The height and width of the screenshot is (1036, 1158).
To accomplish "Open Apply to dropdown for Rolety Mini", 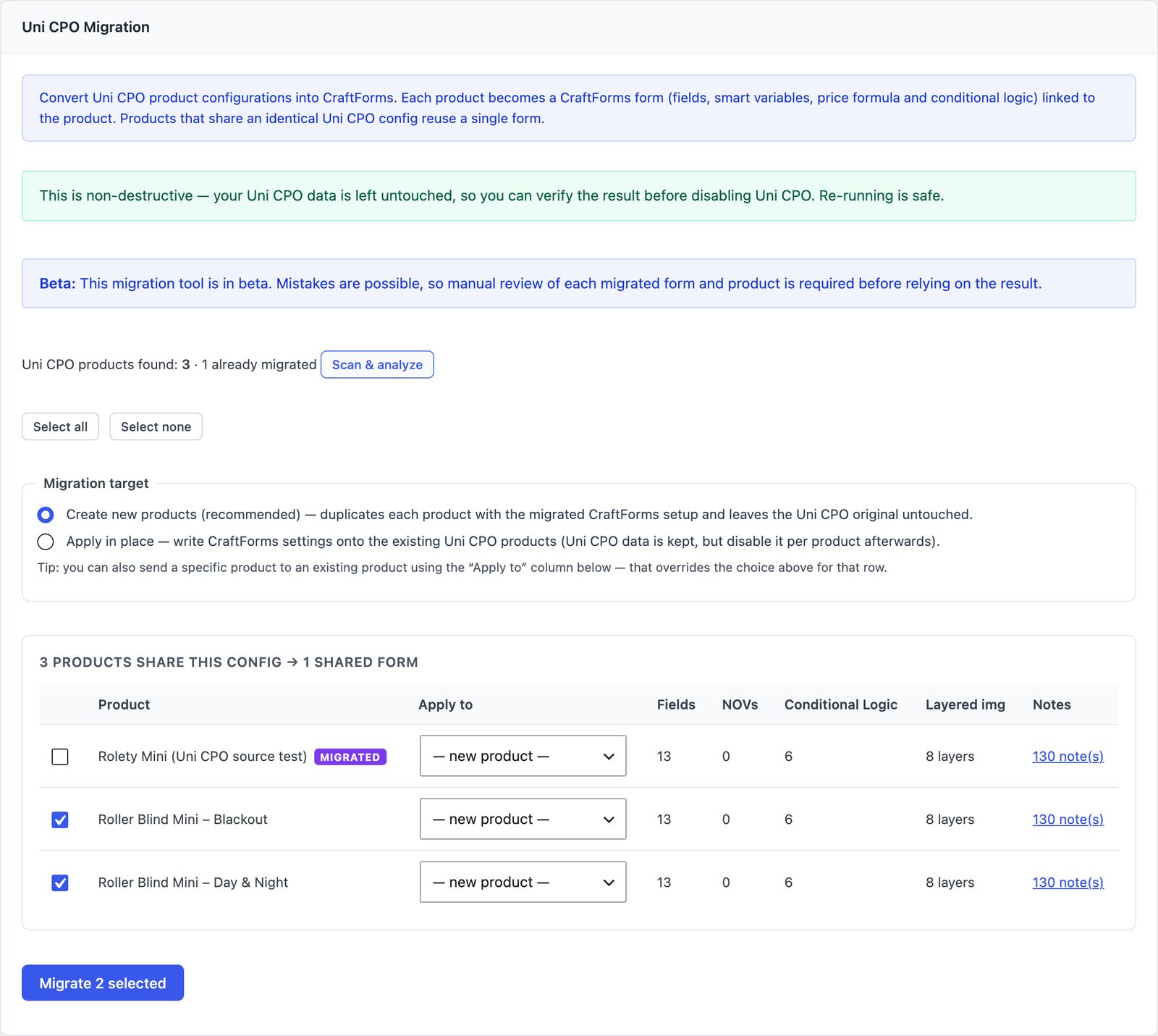I will pos(523,756).
